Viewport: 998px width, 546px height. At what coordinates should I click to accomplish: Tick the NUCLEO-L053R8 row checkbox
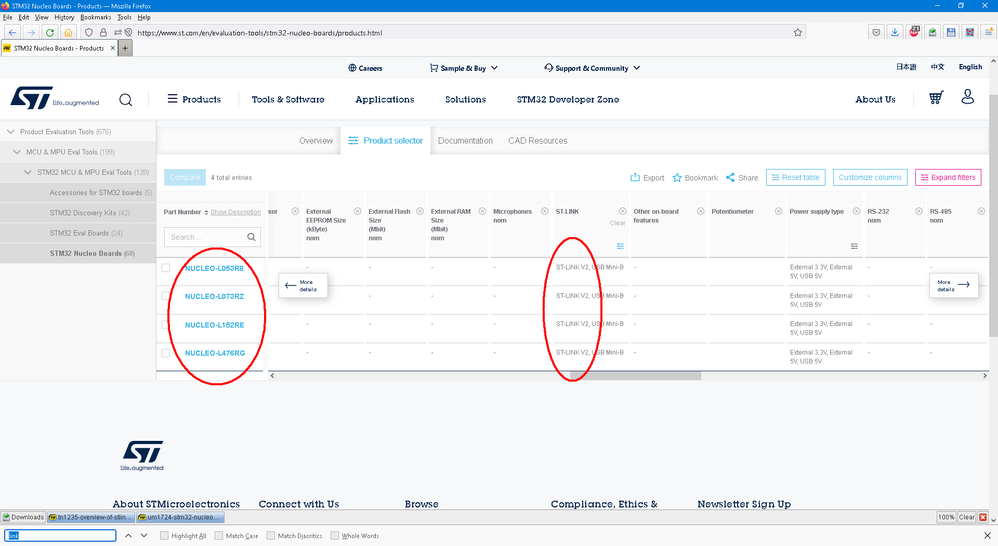pos(166,268)
